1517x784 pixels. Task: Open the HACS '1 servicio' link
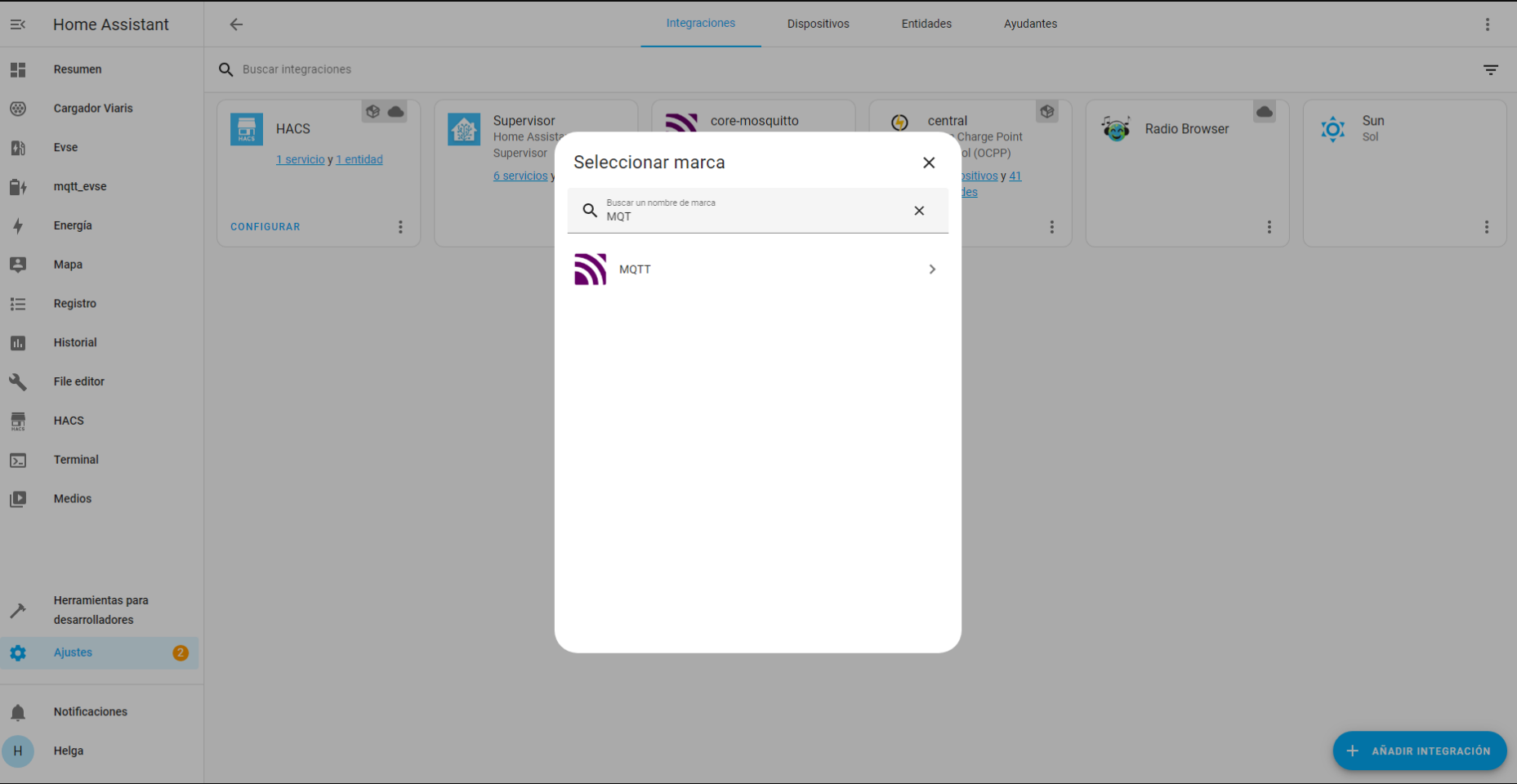click(301, 159)
